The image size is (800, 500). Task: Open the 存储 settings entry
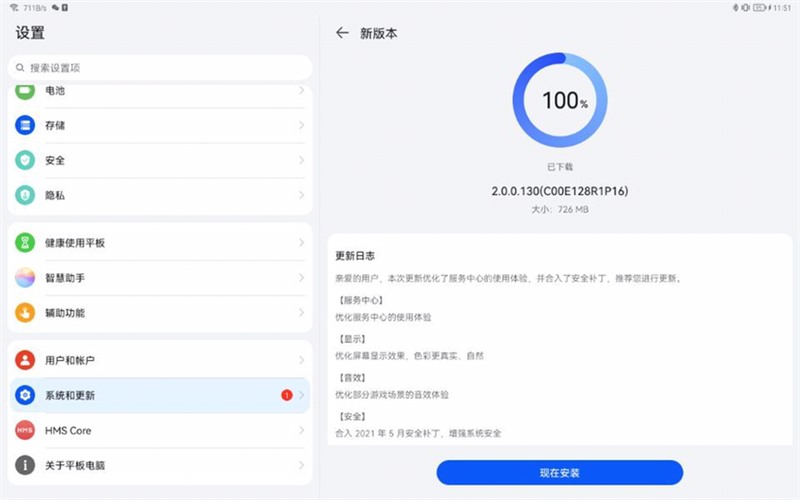(160, 125)
